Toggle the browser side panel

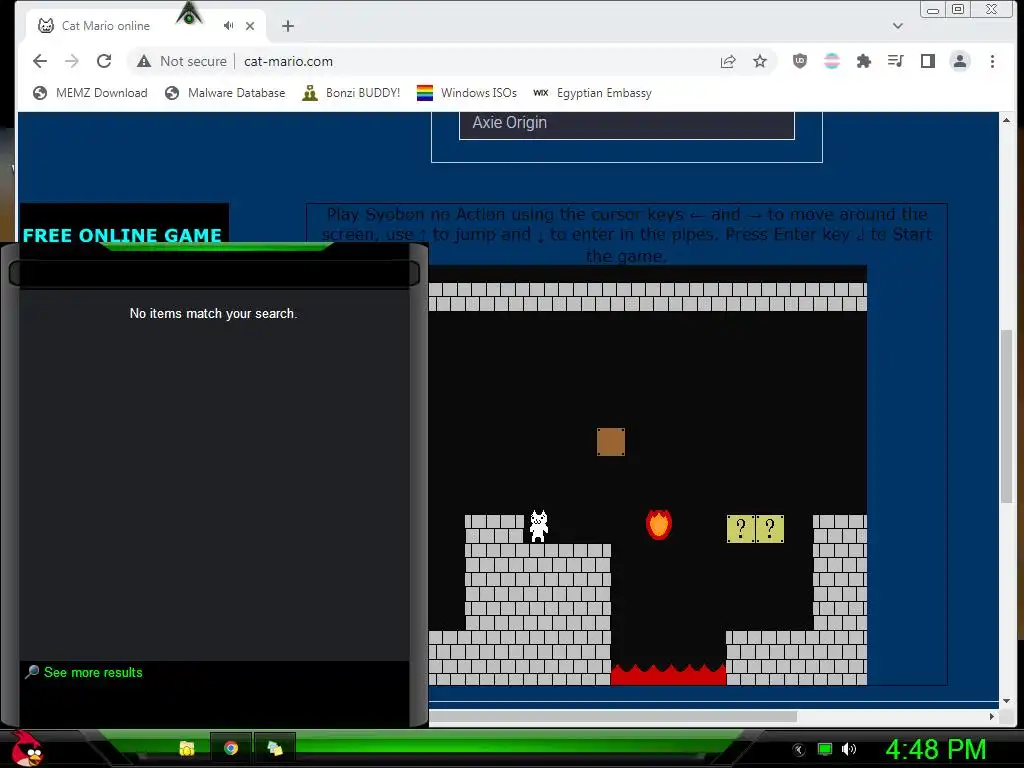(x=927, y=61)
